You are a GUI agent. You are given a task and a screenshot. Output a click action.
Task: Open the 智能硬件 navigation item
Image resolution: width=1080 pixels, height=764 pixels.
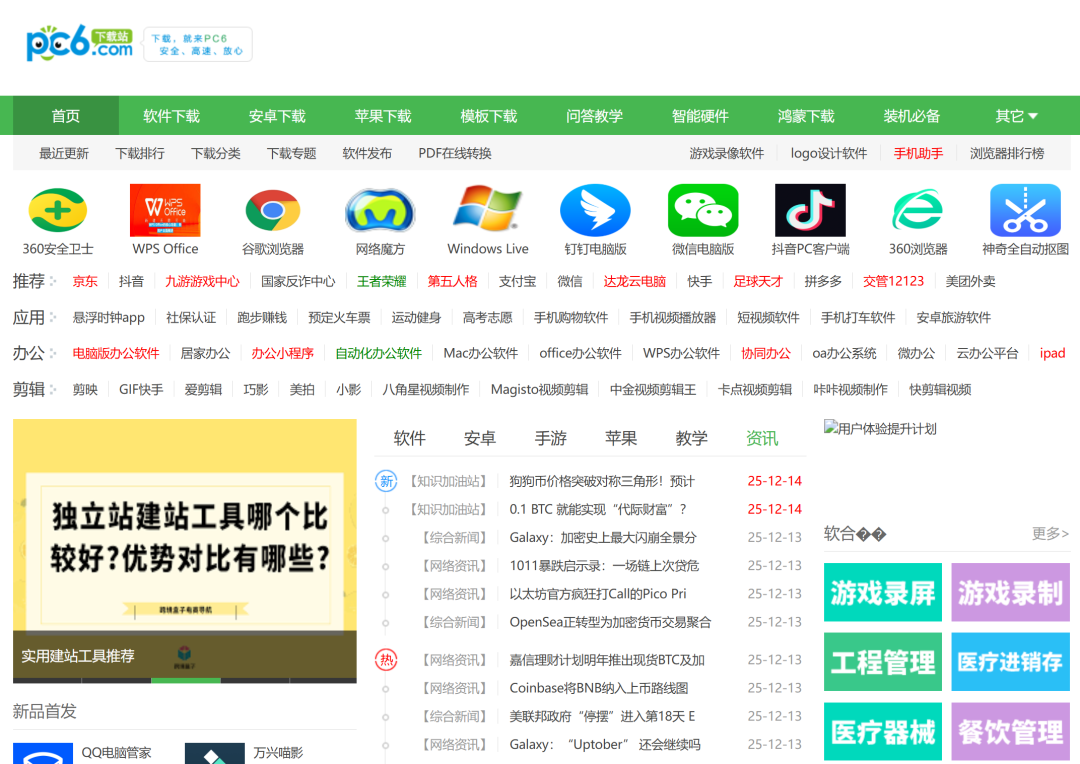(x=700, y=116)
